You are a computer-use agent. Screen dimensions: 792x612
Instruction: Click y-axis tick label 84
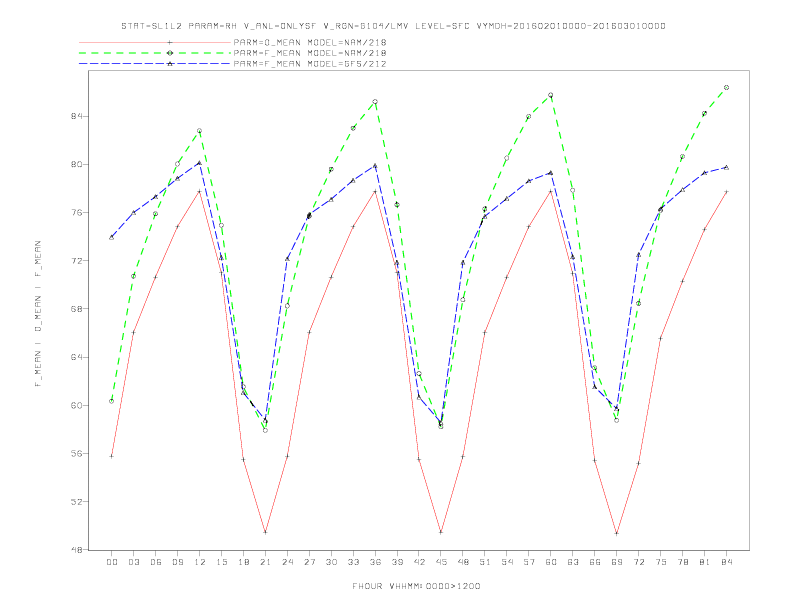tap(77, 116)
